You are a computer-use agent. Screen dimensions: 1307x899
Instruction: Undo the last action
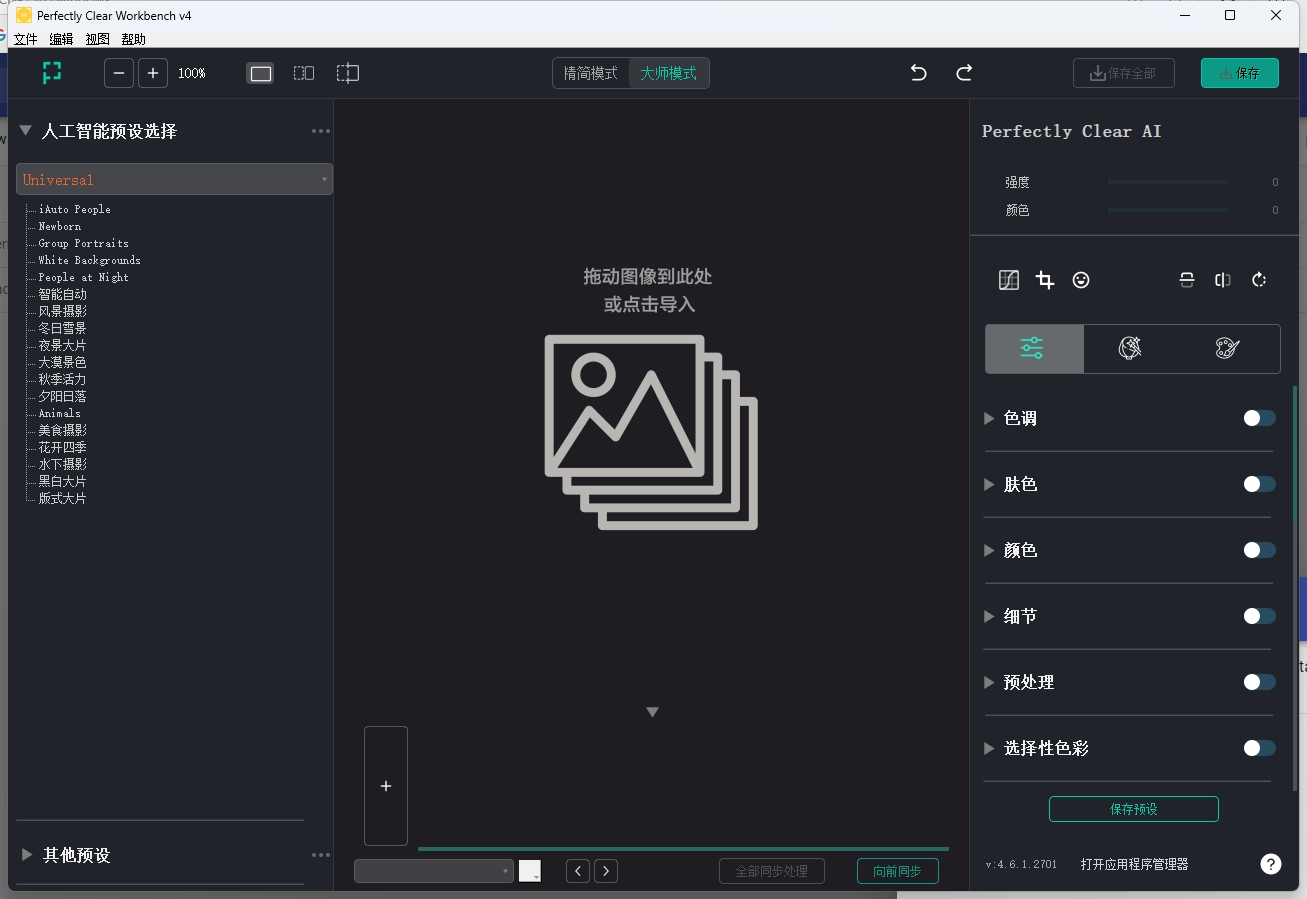click(918, 73)
